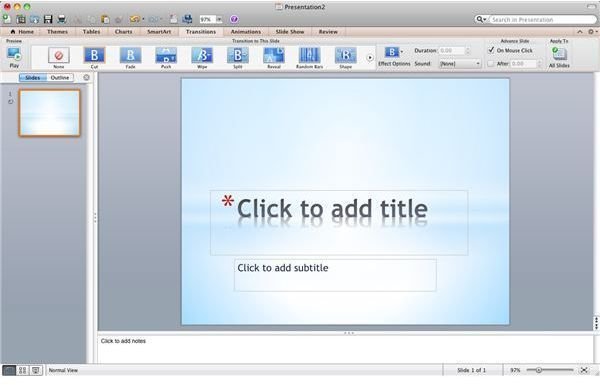The height and width of the screenshot is (385, 600).
Task: Open the Sound dropdown
Action: pyautogui.click(x=460, y=64)
